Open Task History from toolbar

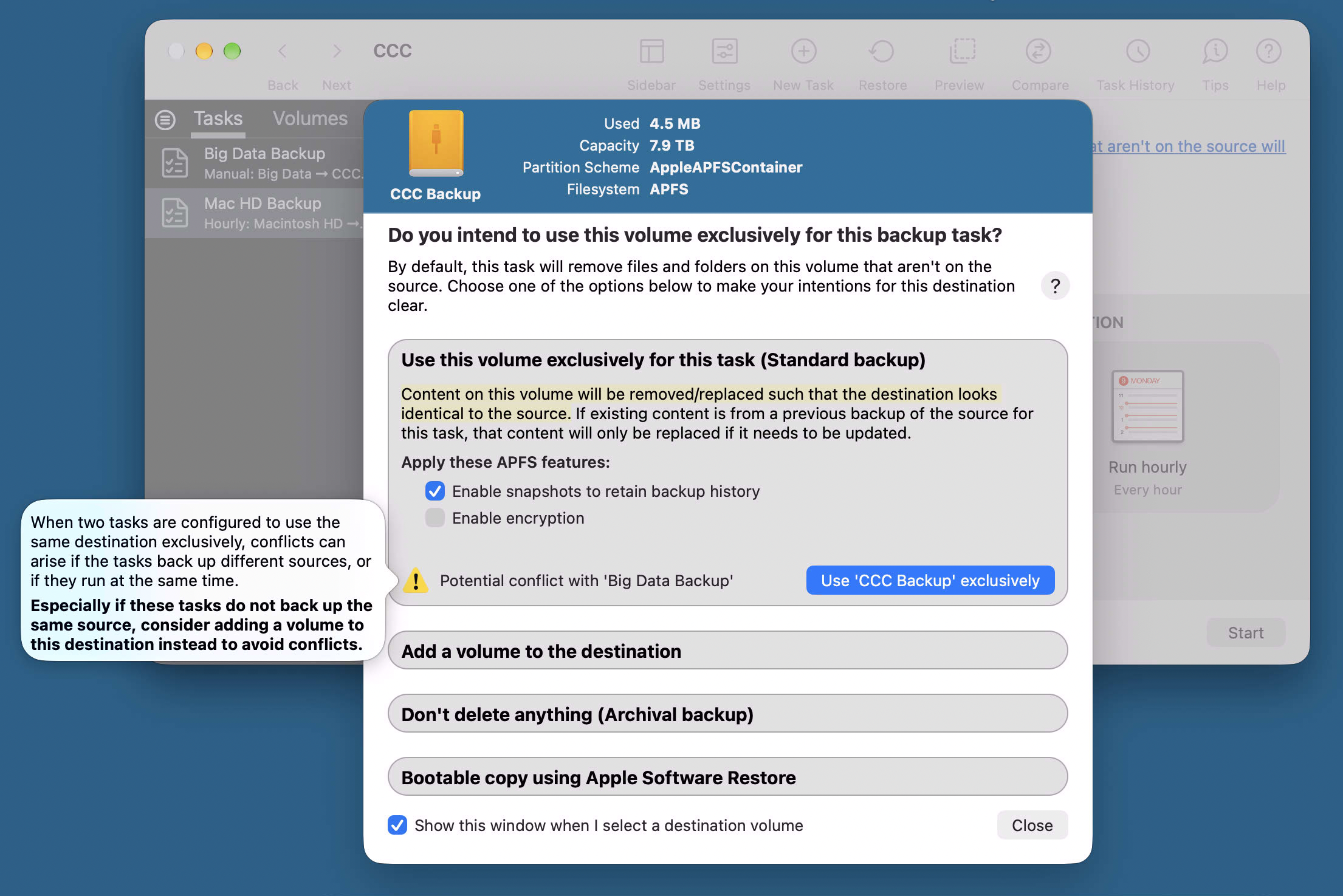click(1138, 51)
